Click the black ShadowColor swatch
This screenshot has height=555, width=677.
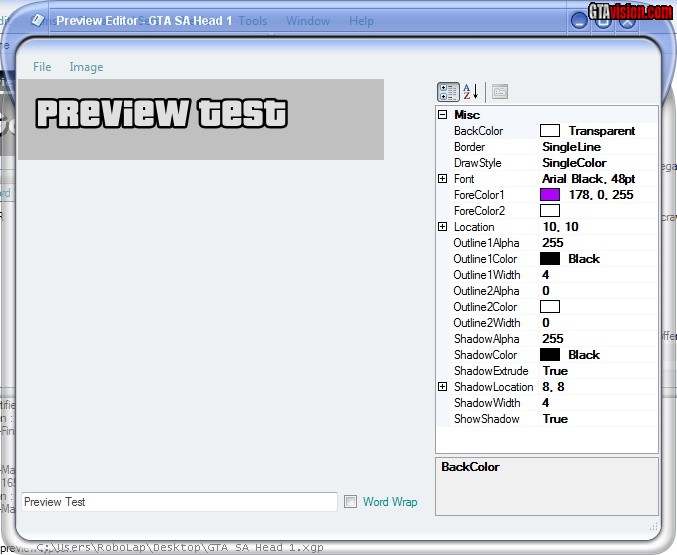coord(550,355)
